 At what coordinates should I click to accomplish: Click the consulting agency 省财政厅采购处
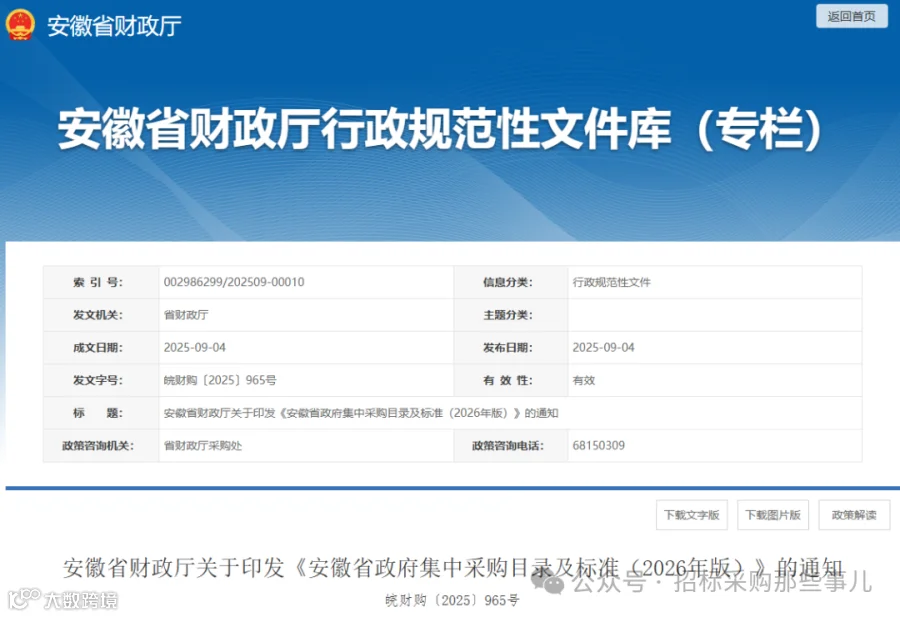tap(203, 445)
